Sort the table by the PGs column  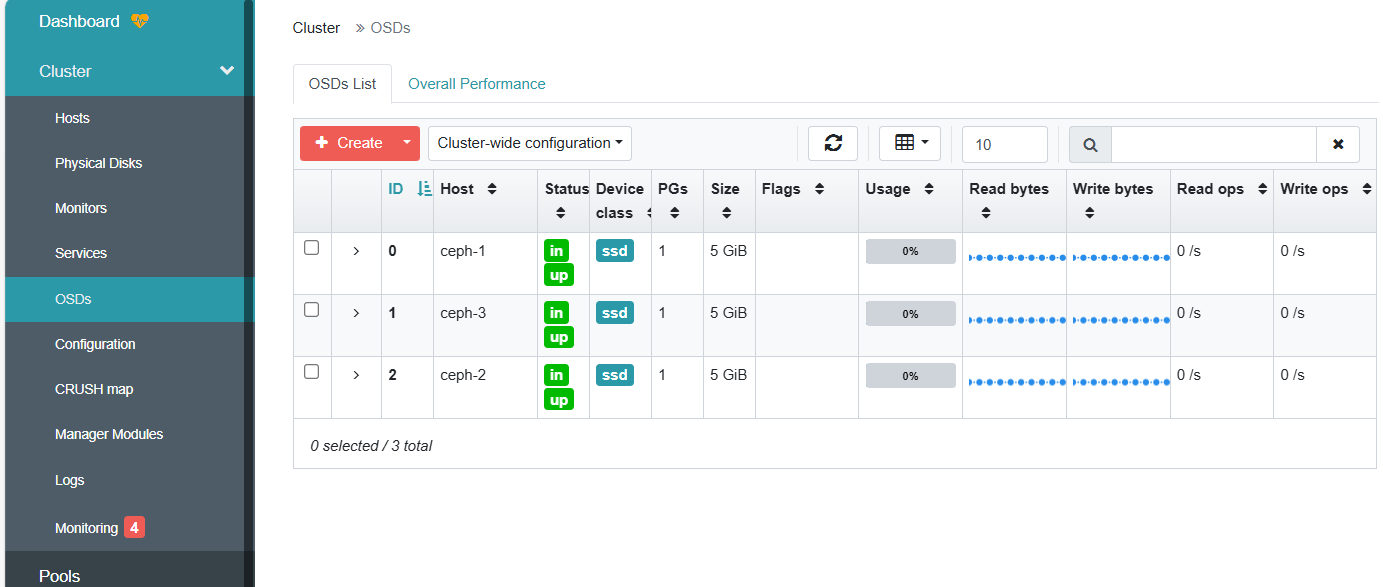674,213
